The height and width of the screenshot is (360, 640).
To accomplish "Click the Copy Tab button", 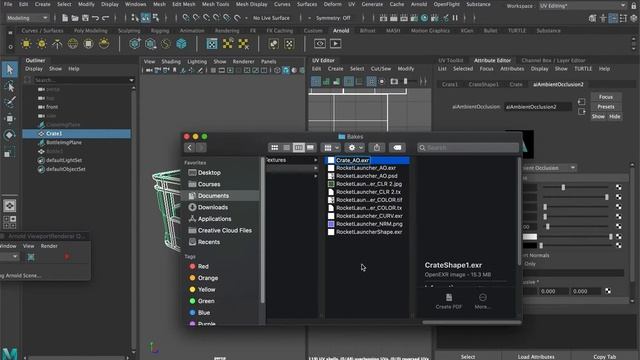I will click(x=604, y=356).
